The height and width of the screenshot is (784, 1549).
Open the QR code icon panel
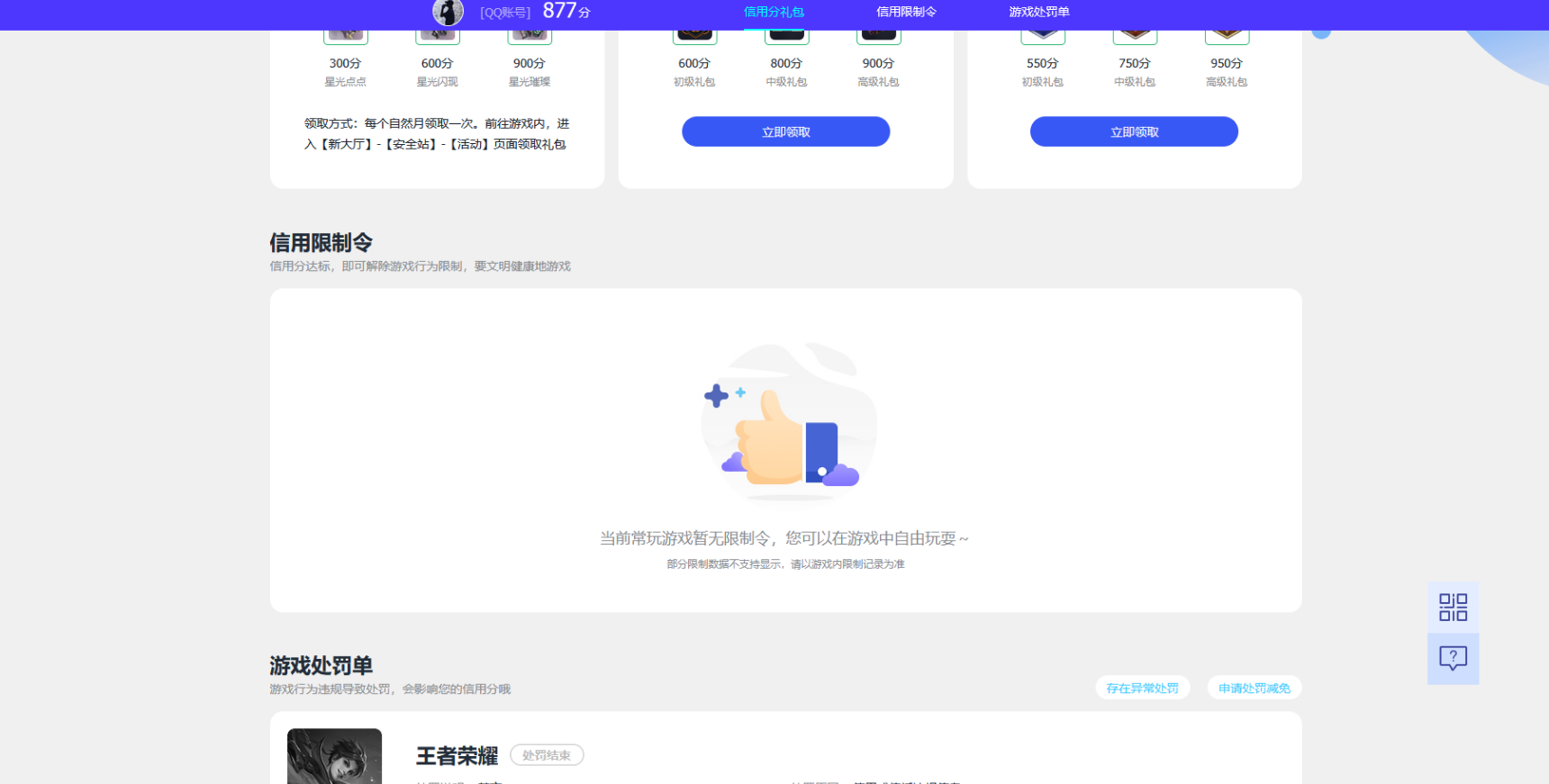(x=1453, y=607)
